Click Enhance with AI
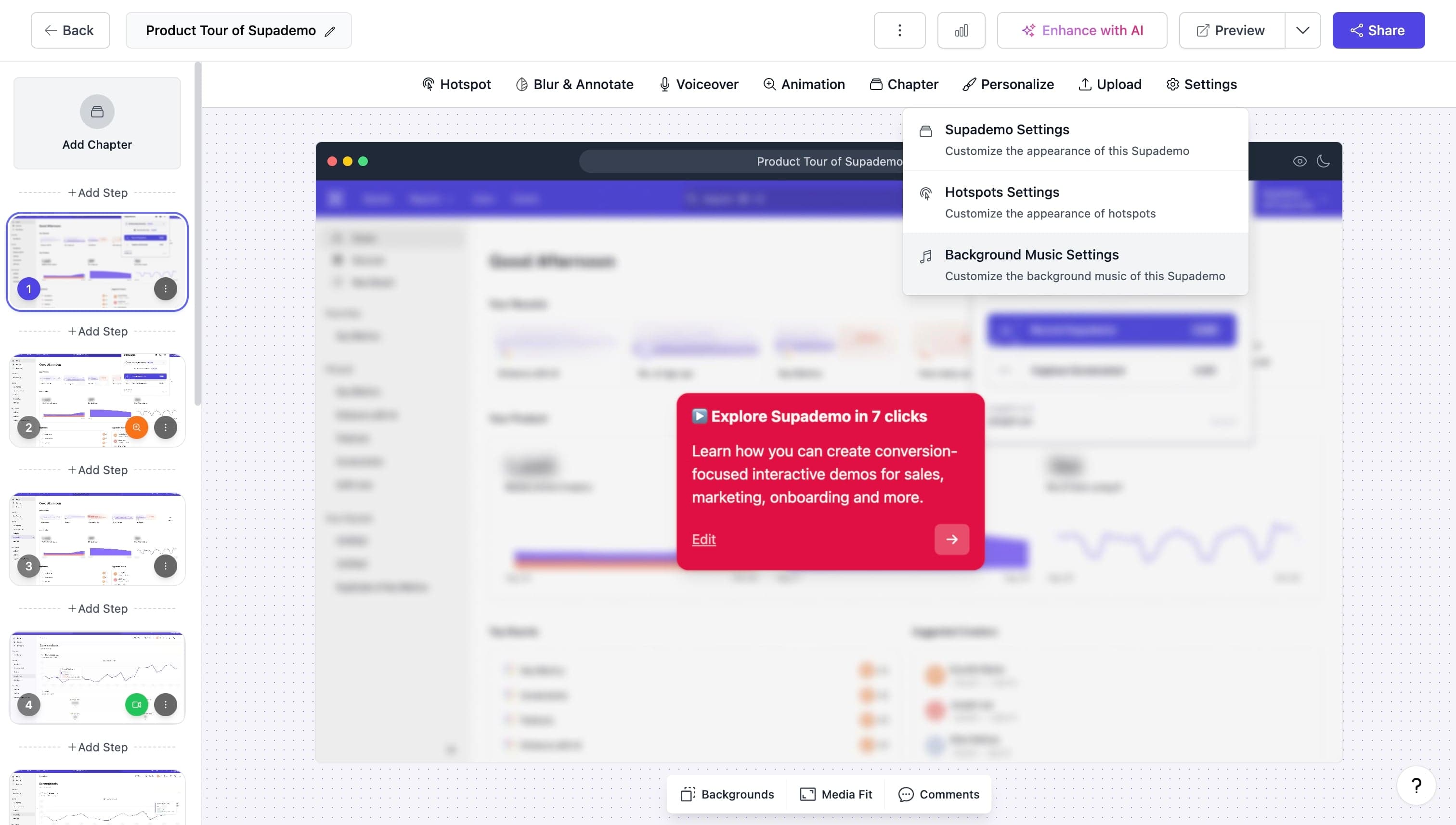Image resolution: width=1456 pixels, height=825 pixels. [x=1082, y=30]
